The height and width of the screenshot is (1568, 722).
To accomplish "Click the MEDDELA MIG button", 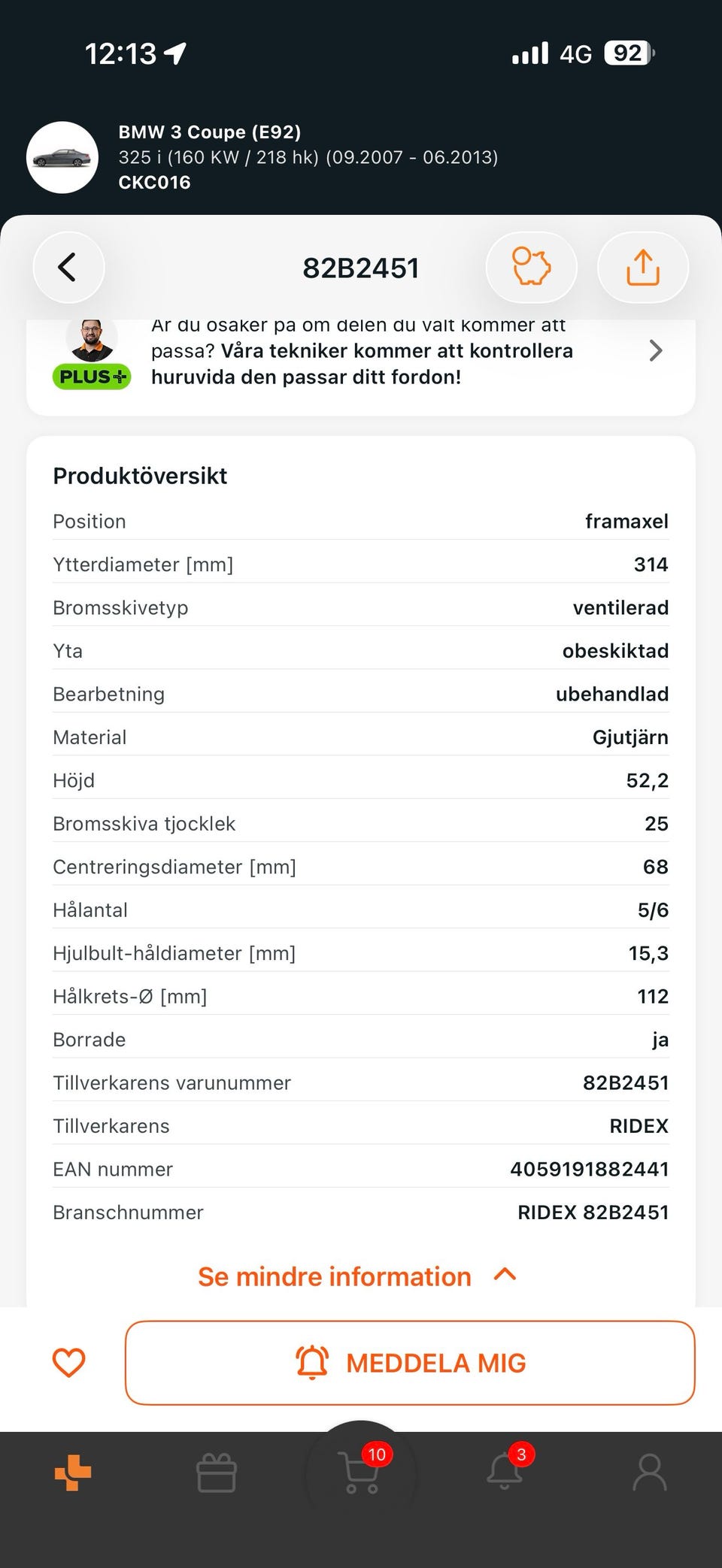I will (410, 1363).
